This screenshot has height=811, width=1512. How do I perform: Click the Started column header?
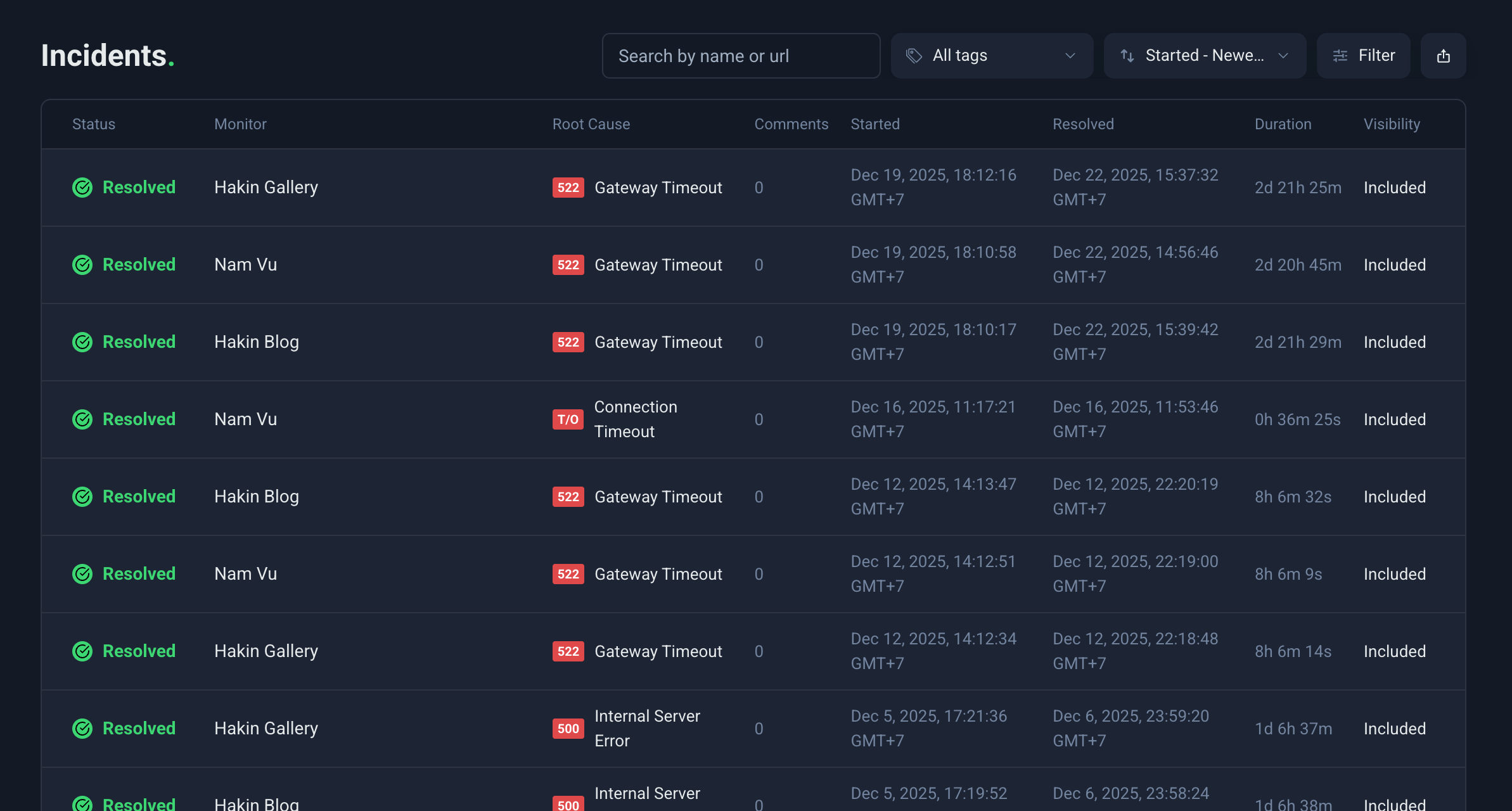tap(875, 124)
